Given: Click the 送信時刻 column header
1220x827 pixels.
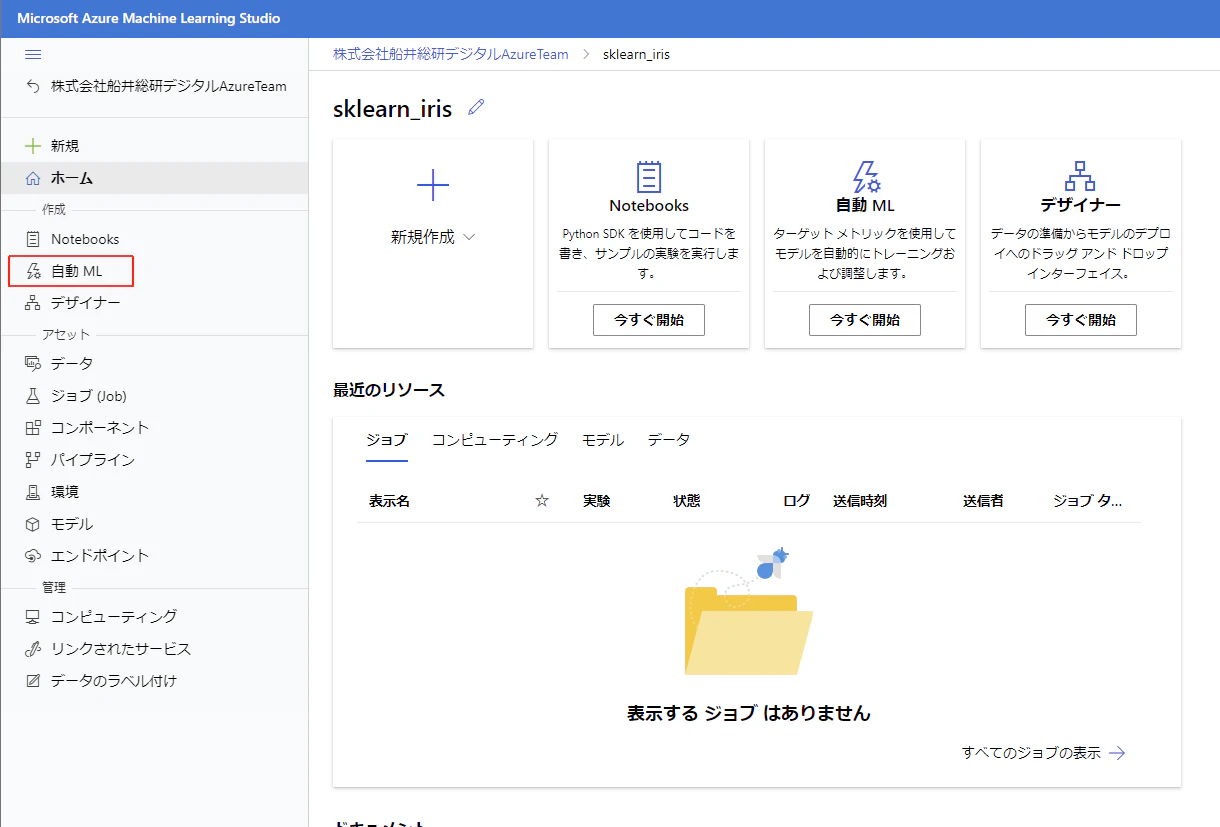Looking at the screenshot, I should [x=860, y=501].
